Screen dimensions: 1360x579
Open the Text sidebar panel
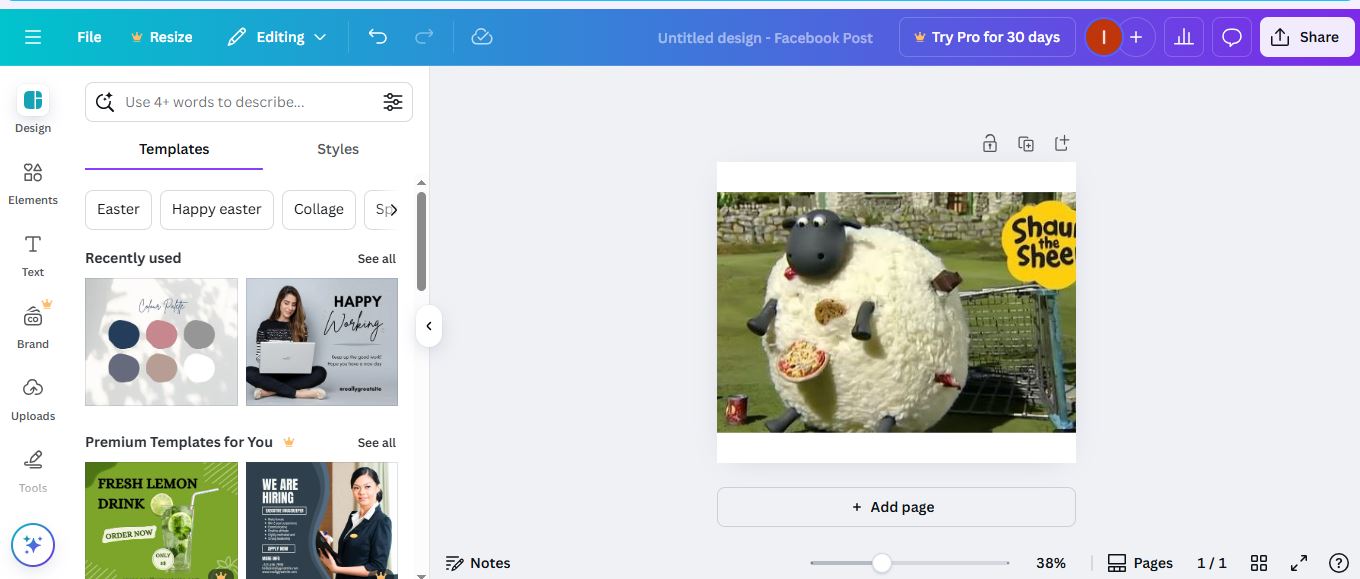click(x=33, y=255)
